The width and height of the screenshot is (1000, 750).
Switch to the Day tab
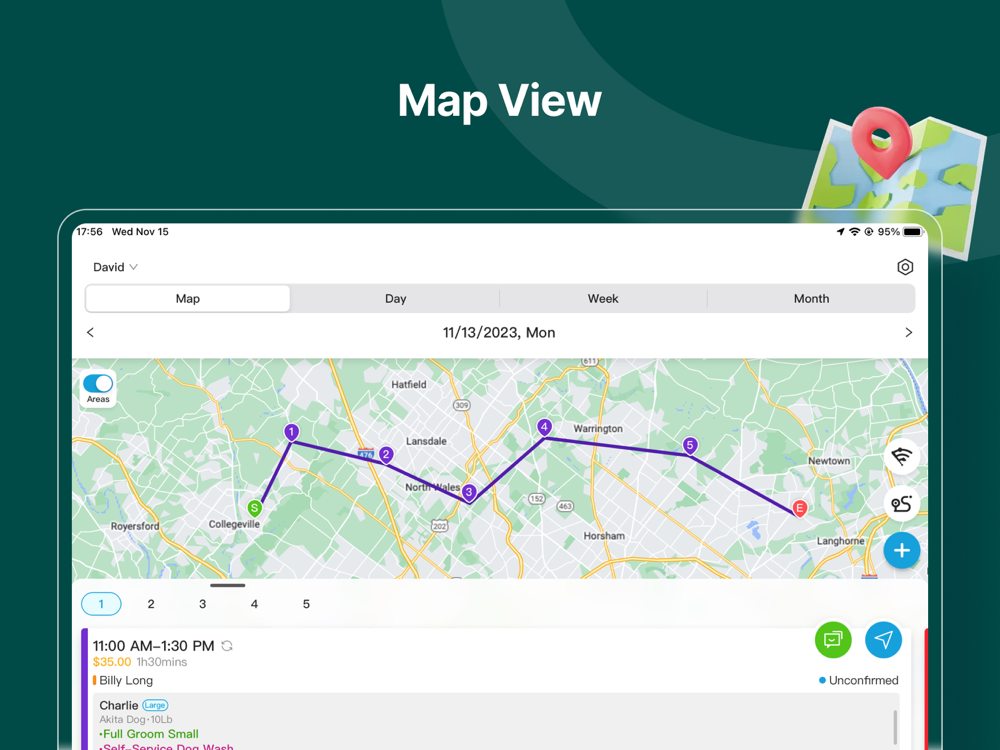click(x=395, y=298)
